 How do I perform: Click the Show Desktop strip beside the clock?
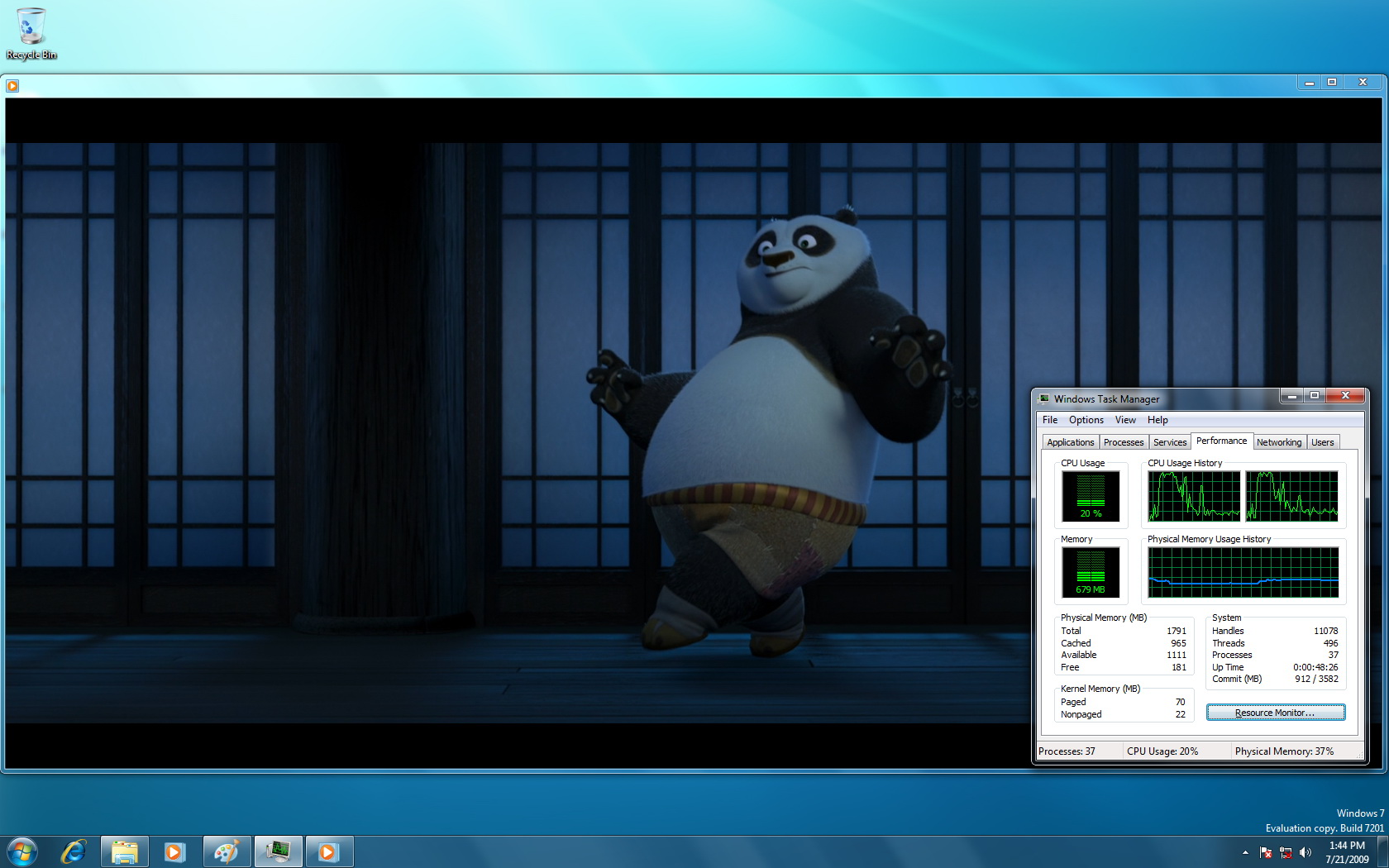pos(1382,851)
